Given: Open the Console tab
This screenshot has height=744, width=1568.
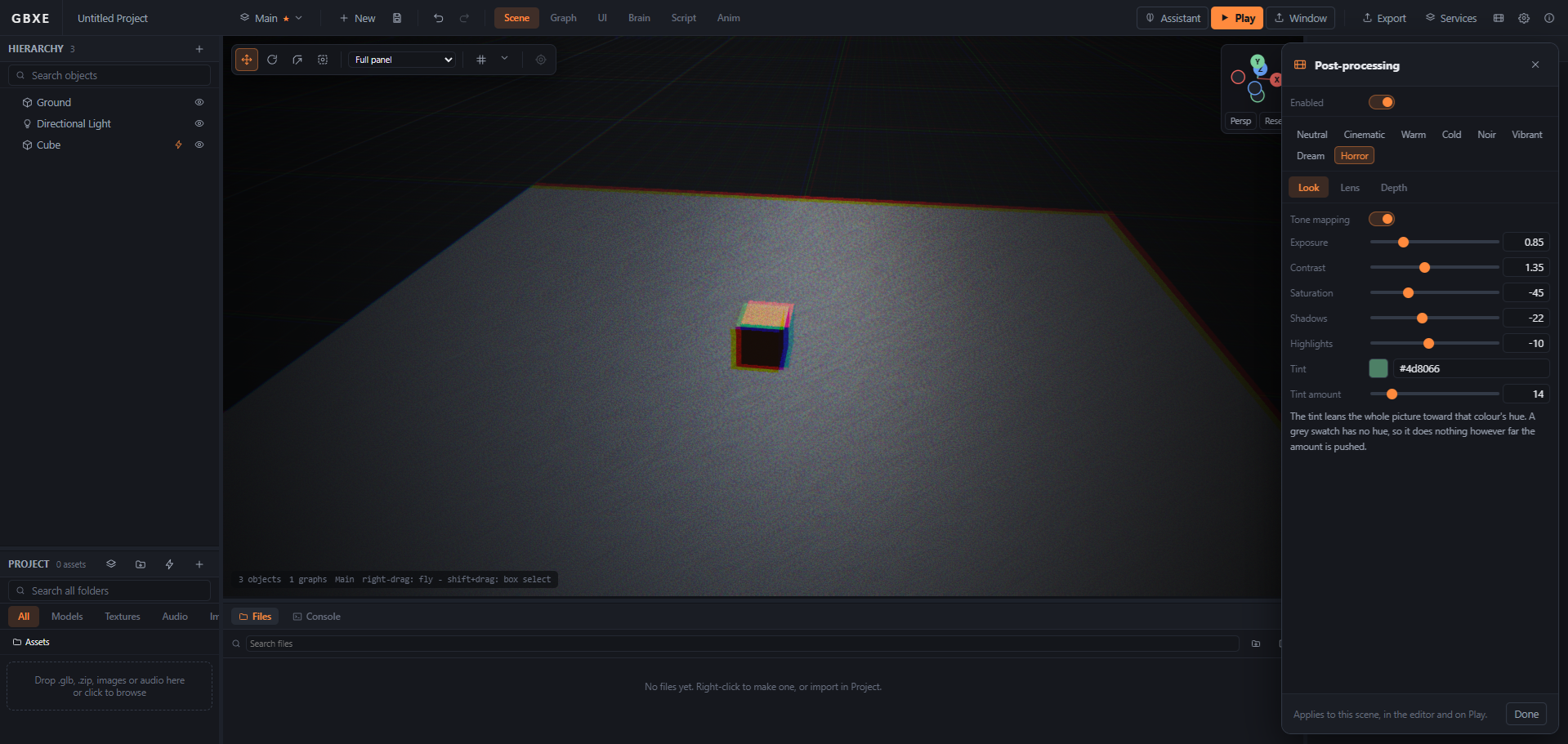Looking at the screenshot, I should 317,617.
